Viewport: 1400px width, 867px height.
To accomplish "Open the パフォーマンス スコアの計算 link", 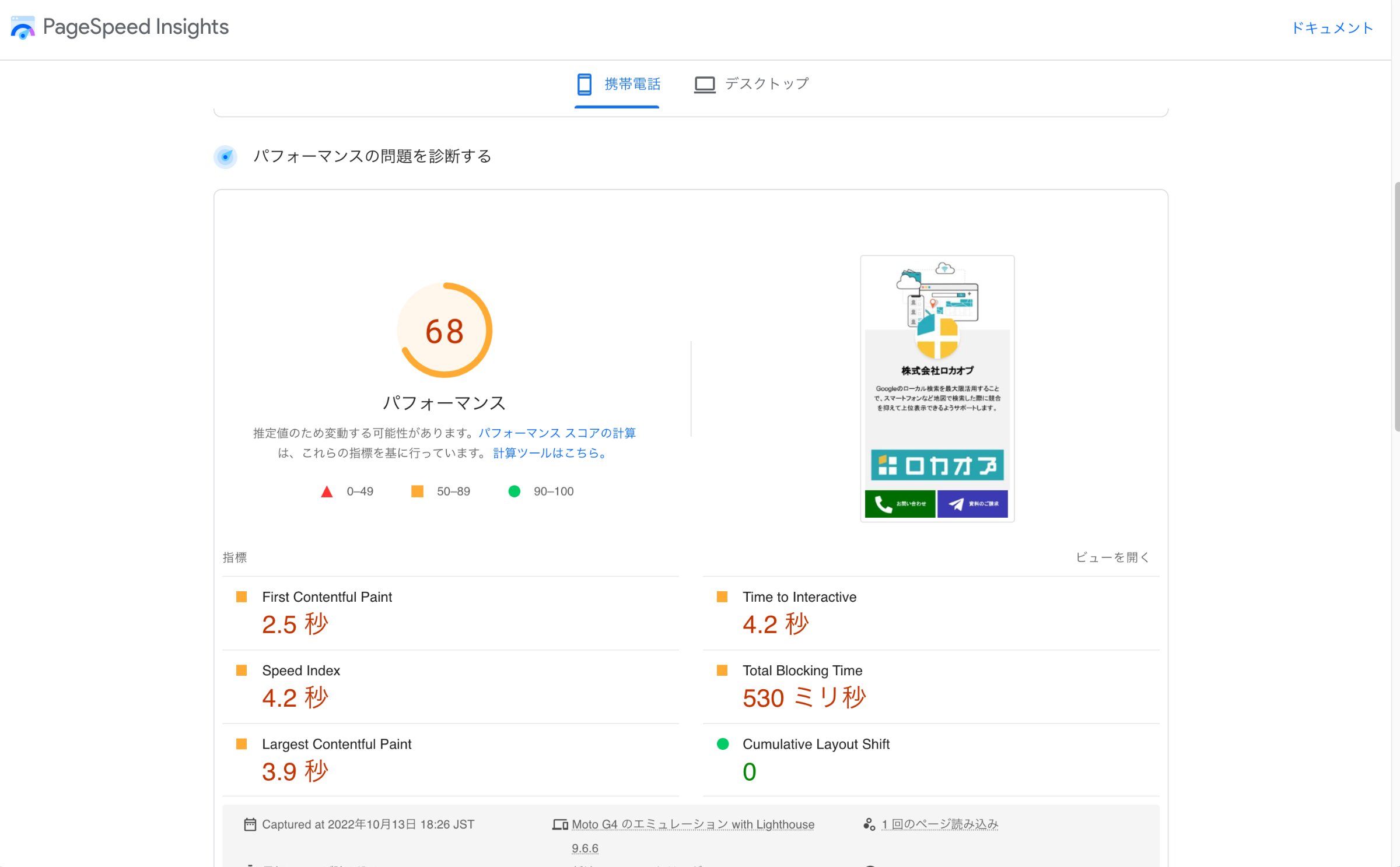I will [x=556, y=433].
